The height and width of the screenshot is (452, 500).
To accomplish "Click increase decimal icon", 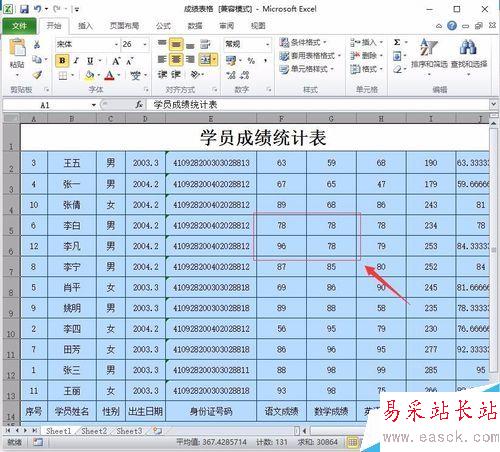I will (x=231, y=75).
